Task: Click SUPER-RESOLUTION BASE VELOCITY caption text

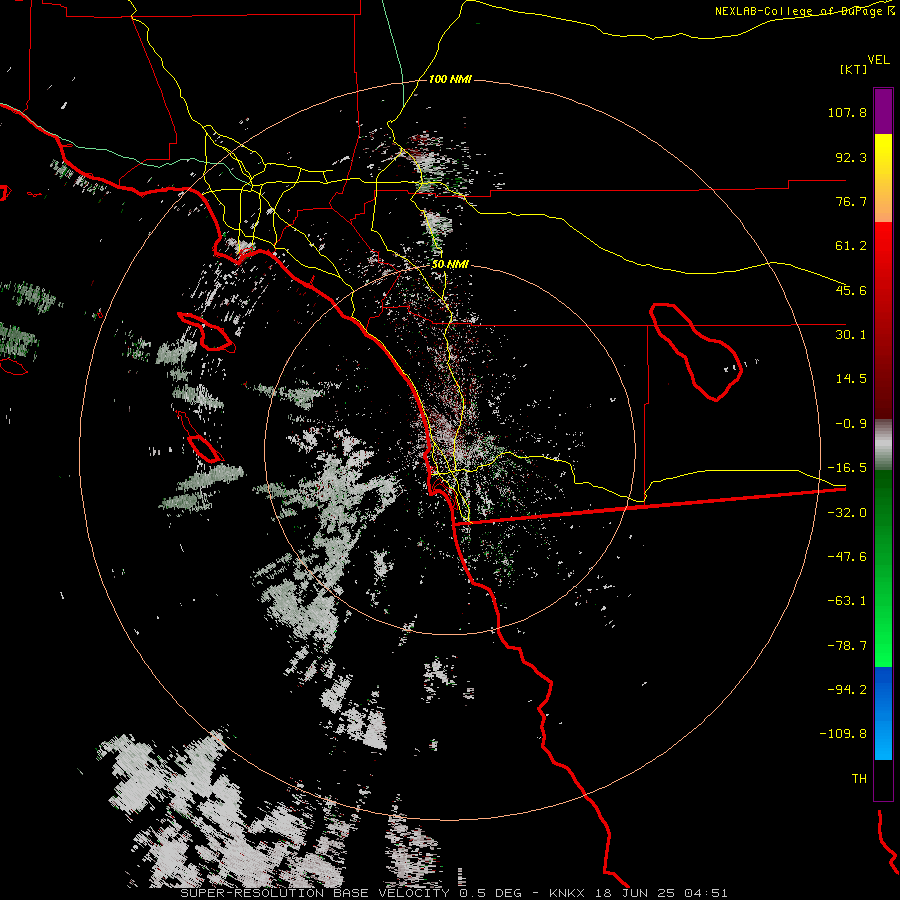Action: point(316,893)
